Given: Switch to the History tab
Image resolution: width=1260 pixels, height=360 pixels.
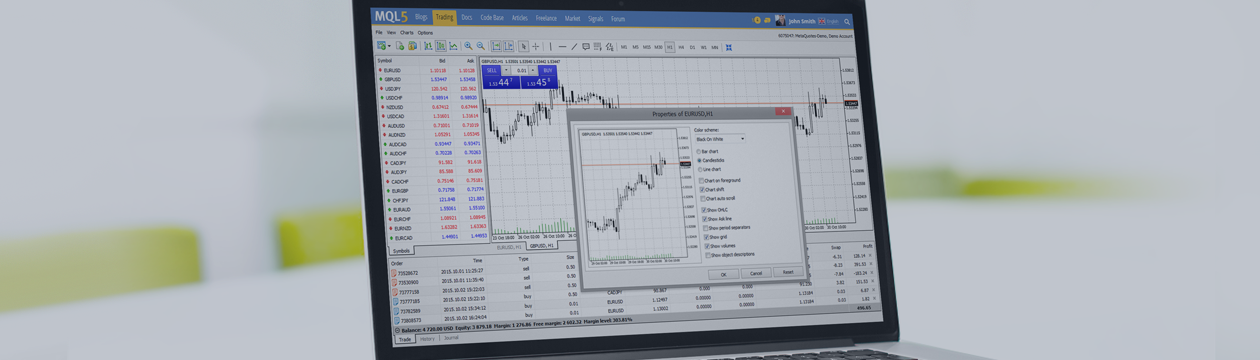Looking at the screenshot, I should point(427,339).
